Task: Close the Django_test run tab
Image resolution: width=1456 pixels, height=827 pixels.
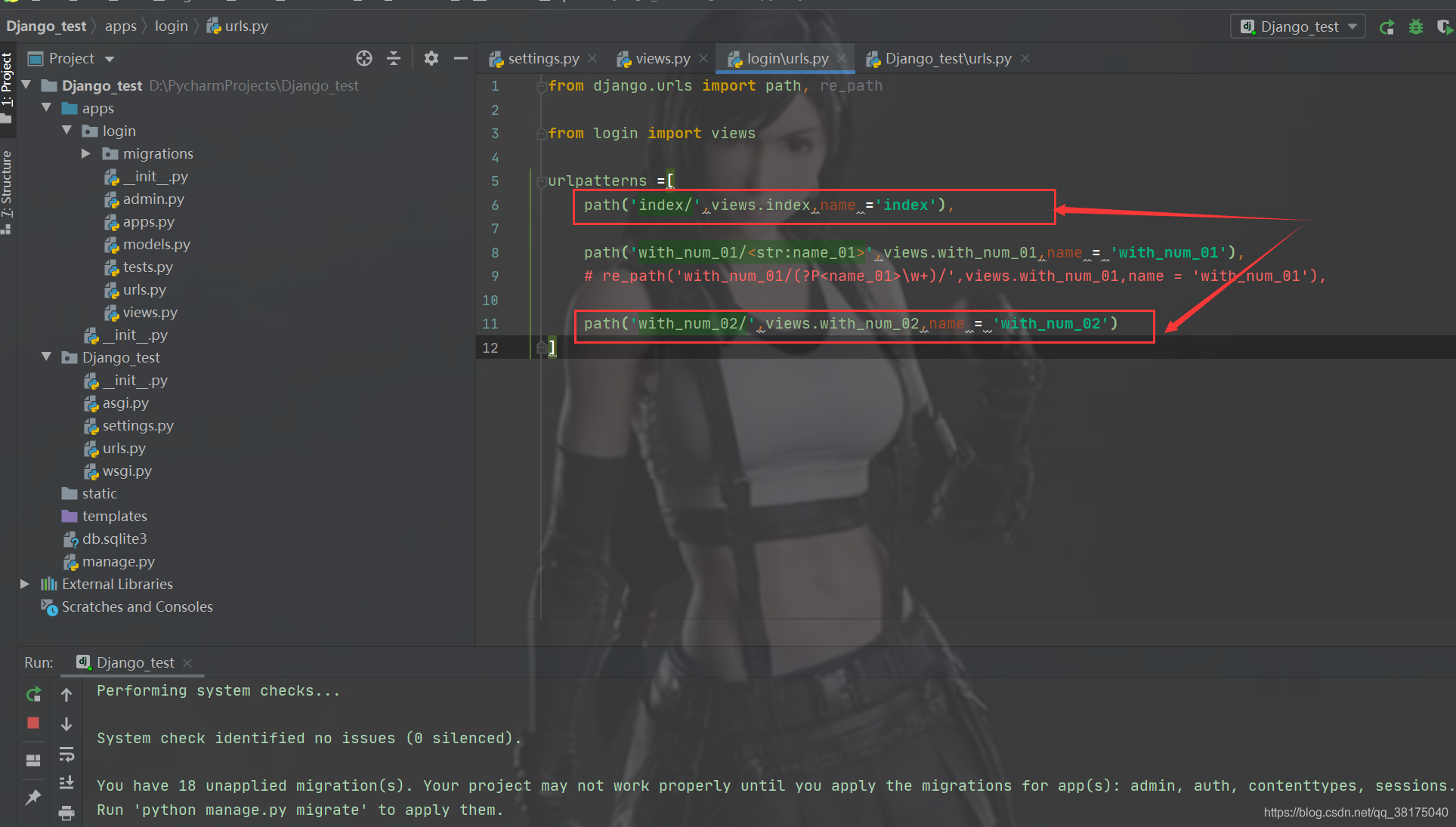Action: [x=187, y=662]
